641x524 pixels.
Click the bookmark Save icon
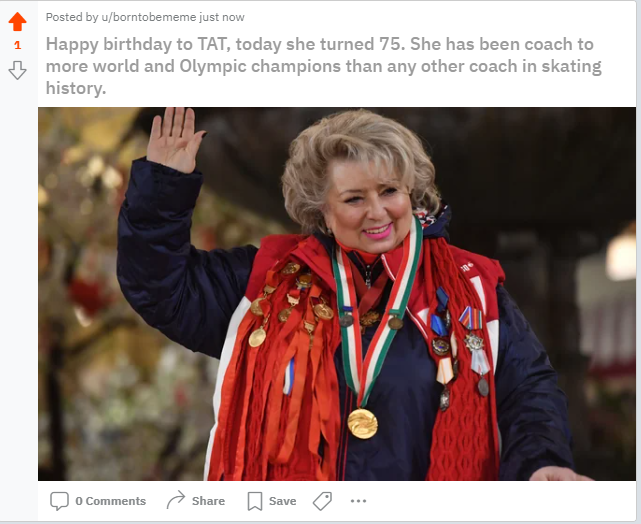(x=255, y=501)
